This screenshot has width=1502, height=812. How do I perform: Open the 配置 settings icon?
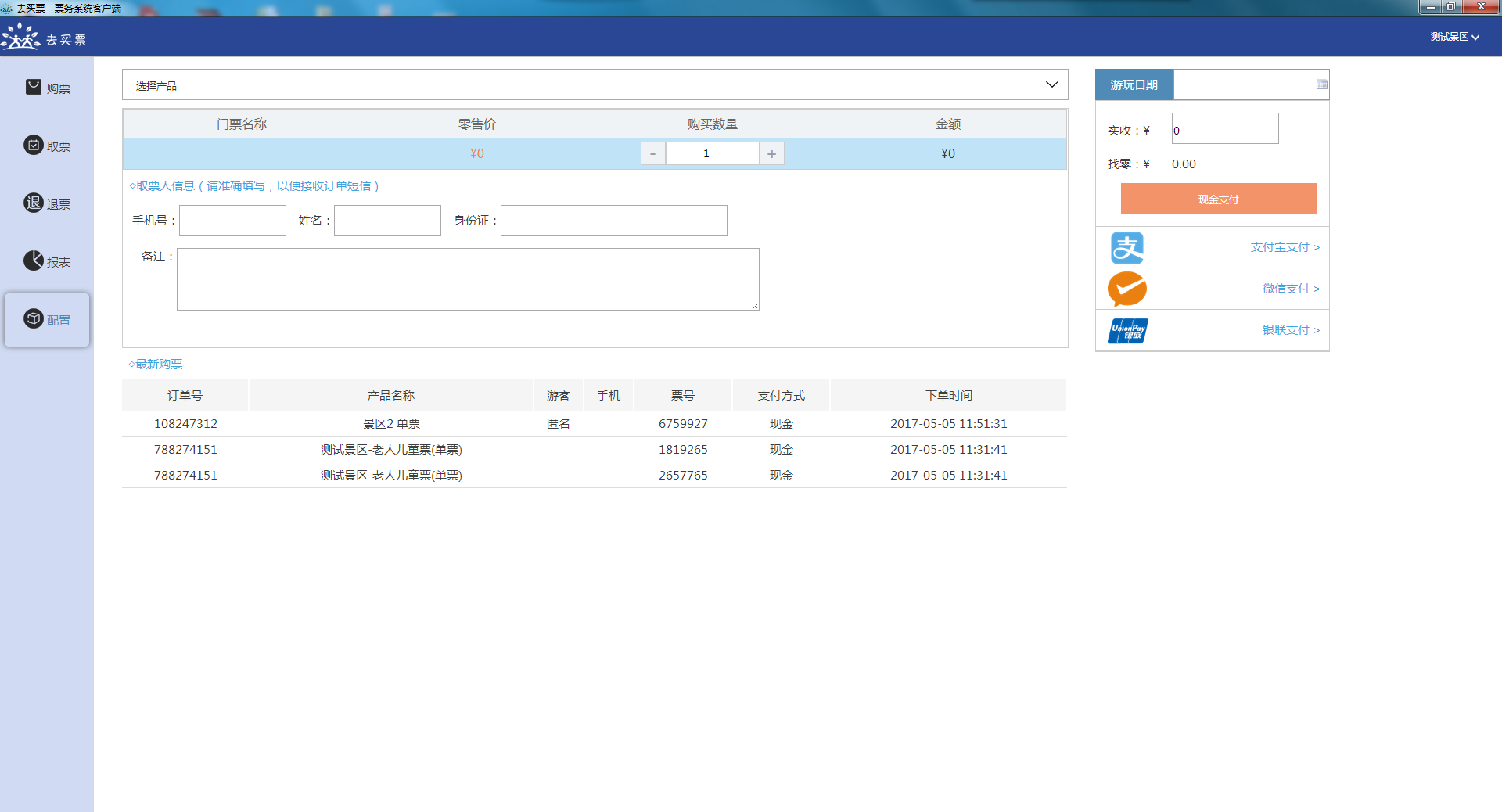[34, 318]
